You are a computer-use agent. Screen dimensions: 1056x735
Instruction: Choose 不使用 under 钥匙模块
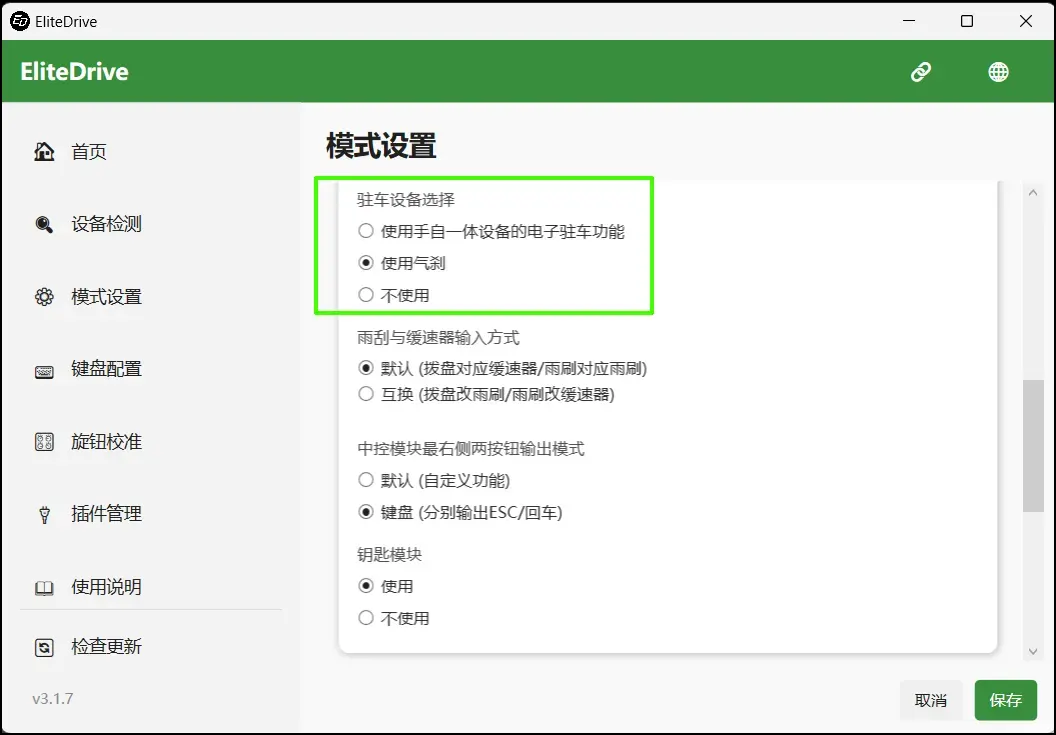point(394,618)
